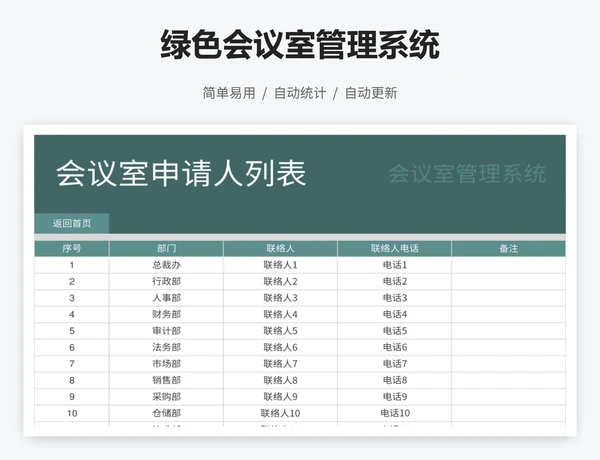Image resolution: width=600 pixels, height=460 pixels.
Task: Click the 电话4 cell
Action: click(395, 314)
